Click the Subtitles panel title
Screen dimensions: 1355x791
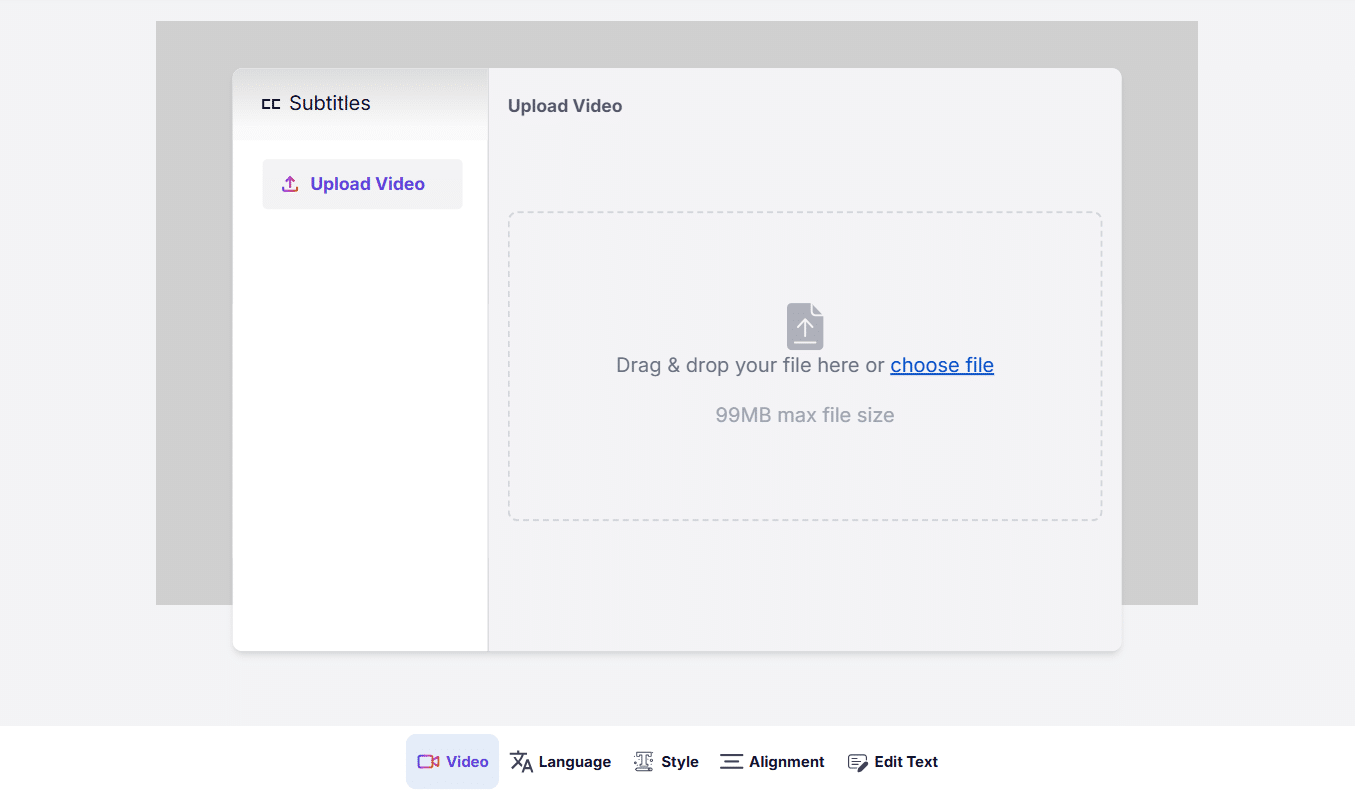pyautogui.click(x=329, y=103)
